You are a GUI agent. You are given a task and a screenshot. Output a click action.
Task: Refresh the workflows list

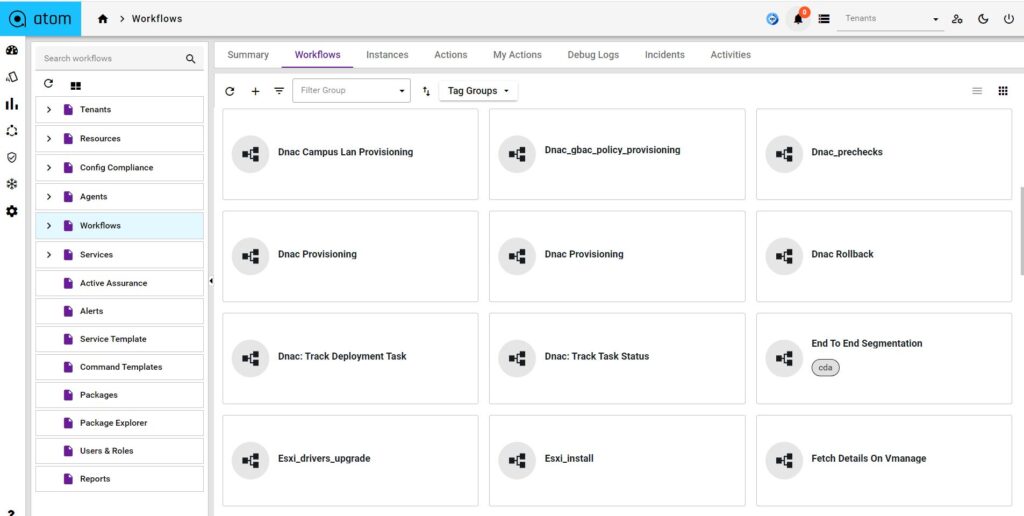230,91
